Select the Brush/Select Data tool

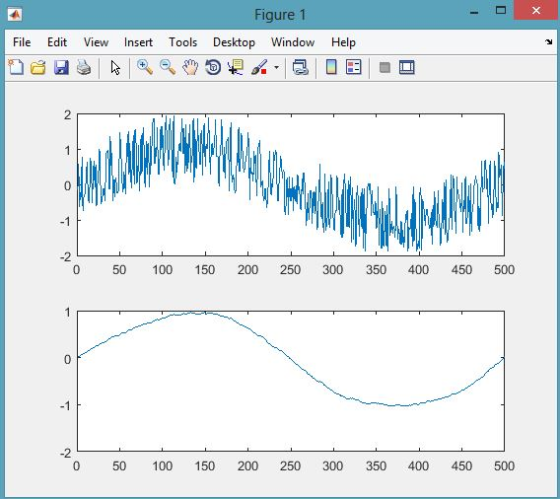pyautogui.click(x=259, y=67)
